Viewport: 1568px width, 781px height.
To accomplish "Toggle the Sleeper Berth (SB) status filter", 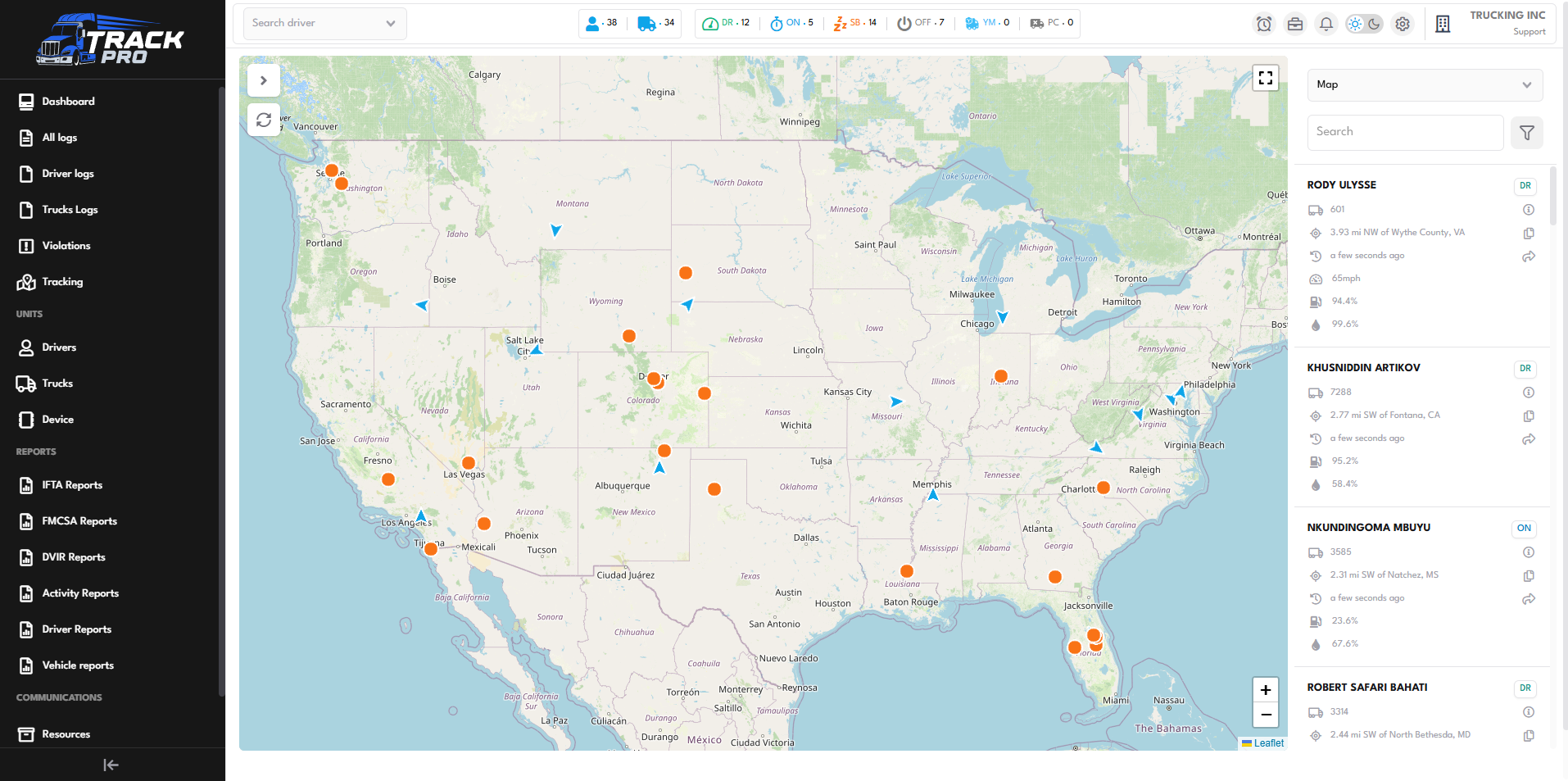I will tap(855, 23).
